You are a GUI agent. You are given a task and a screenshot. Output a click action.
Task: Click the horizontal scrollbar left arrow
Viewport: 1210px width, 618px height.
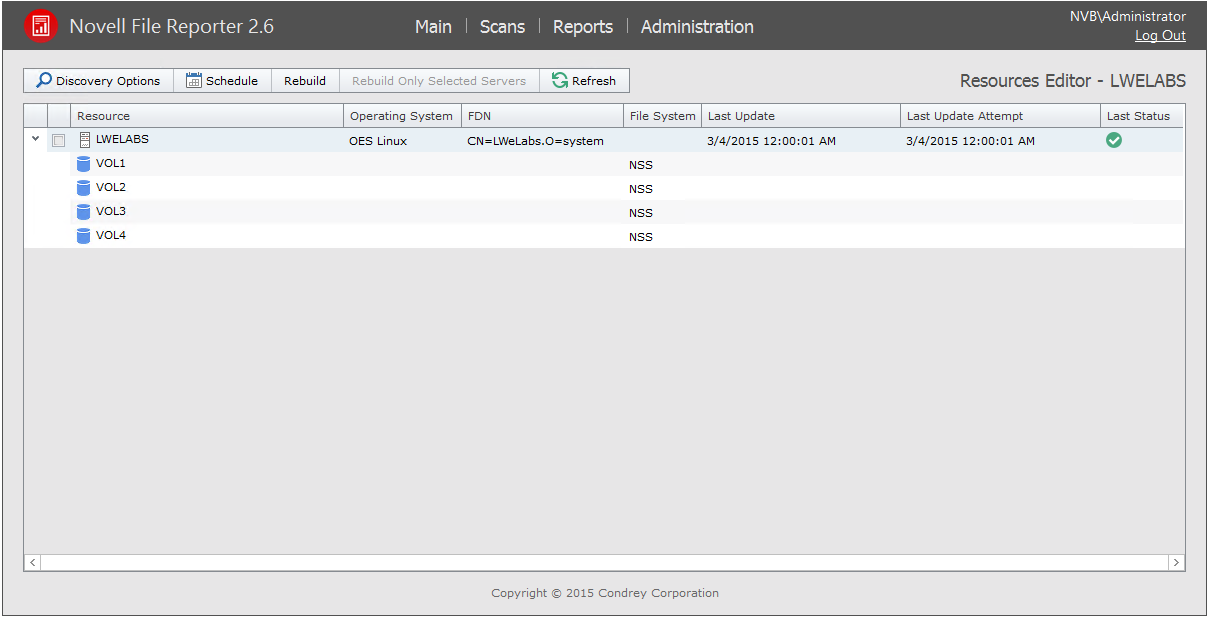[32, 563]
